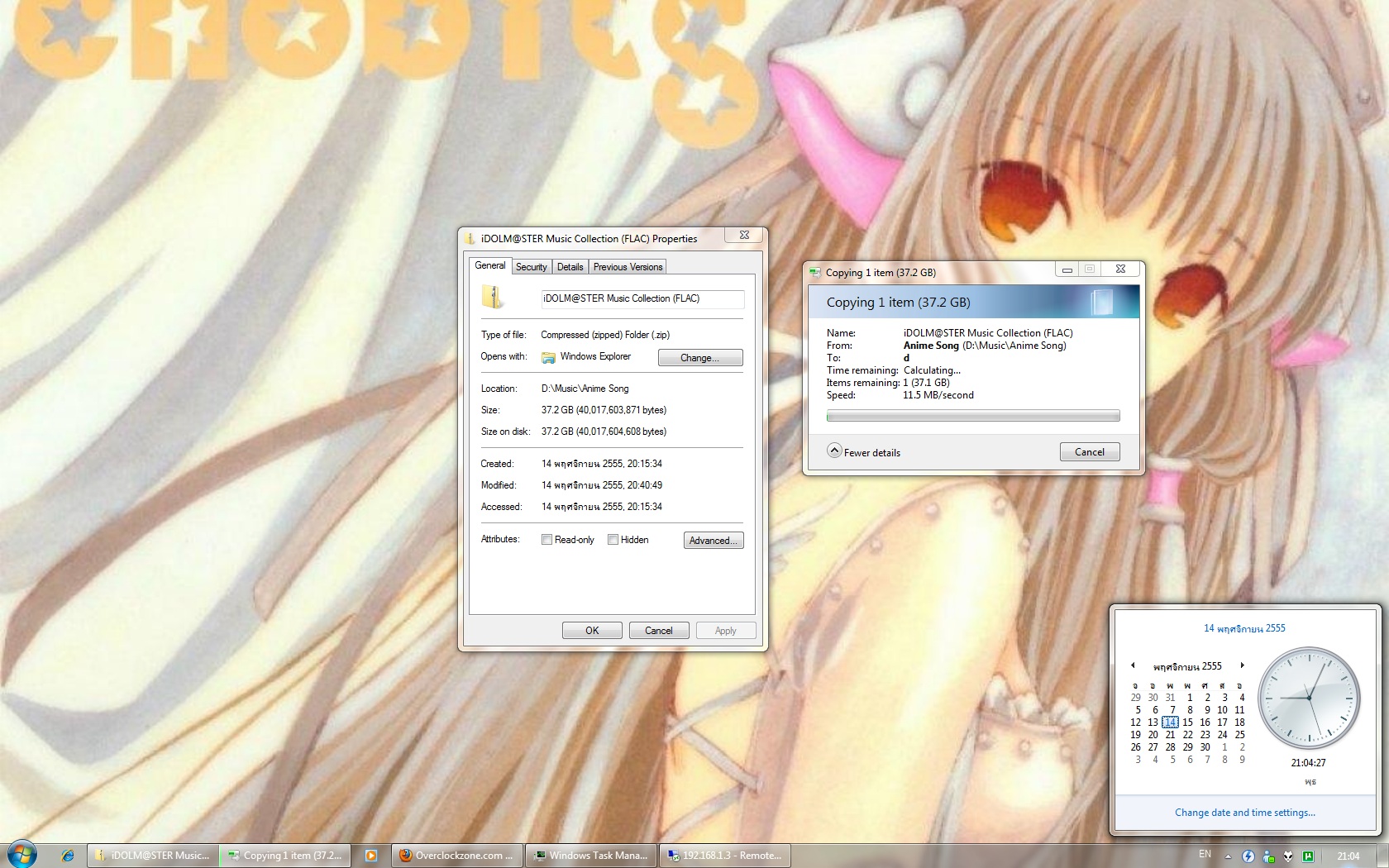The image size is (1389, 868).
Task: Click the taskbar clock showing 21:04
Action: 1348,856
